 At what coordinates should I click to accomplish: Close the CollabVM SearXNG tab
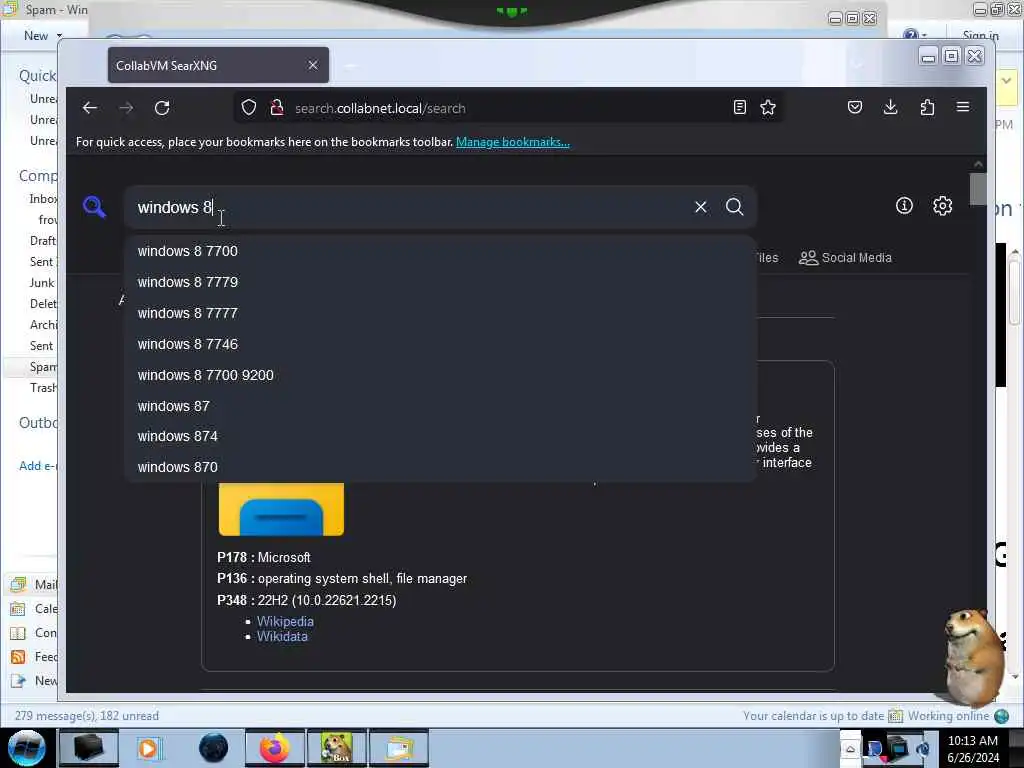click(x=313, y=65)
